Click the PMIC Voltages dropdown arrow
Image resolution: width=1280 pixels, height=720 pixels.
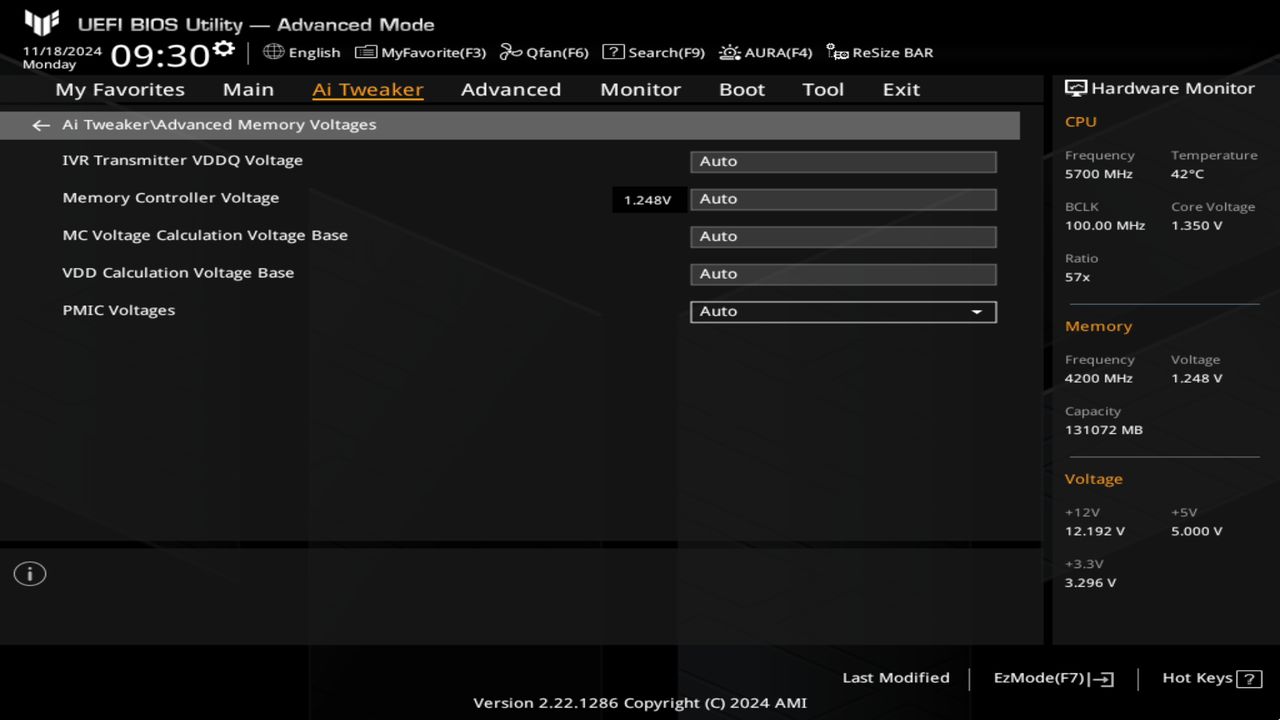click(x=977, y=312)
